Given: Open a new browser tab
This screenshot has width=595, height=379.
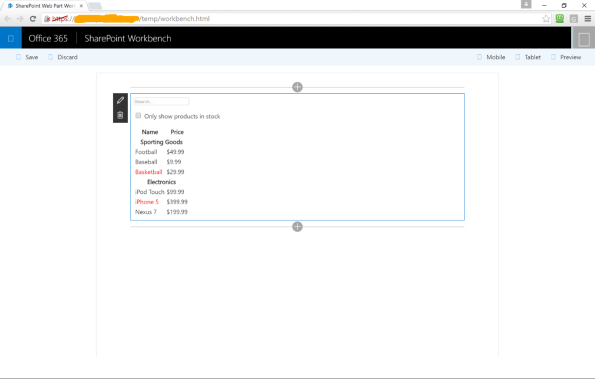Looking at the screenshot, I should point(95,6).
